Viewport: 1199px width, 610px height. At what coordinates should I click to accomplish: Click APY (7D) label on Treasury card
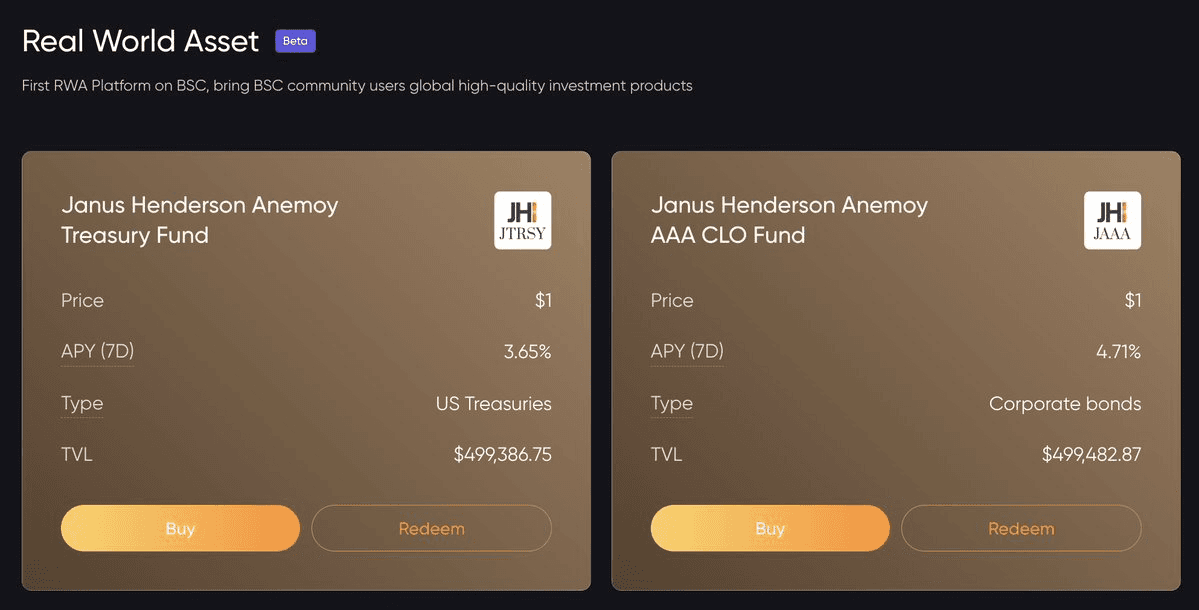[x=97, y=351]
